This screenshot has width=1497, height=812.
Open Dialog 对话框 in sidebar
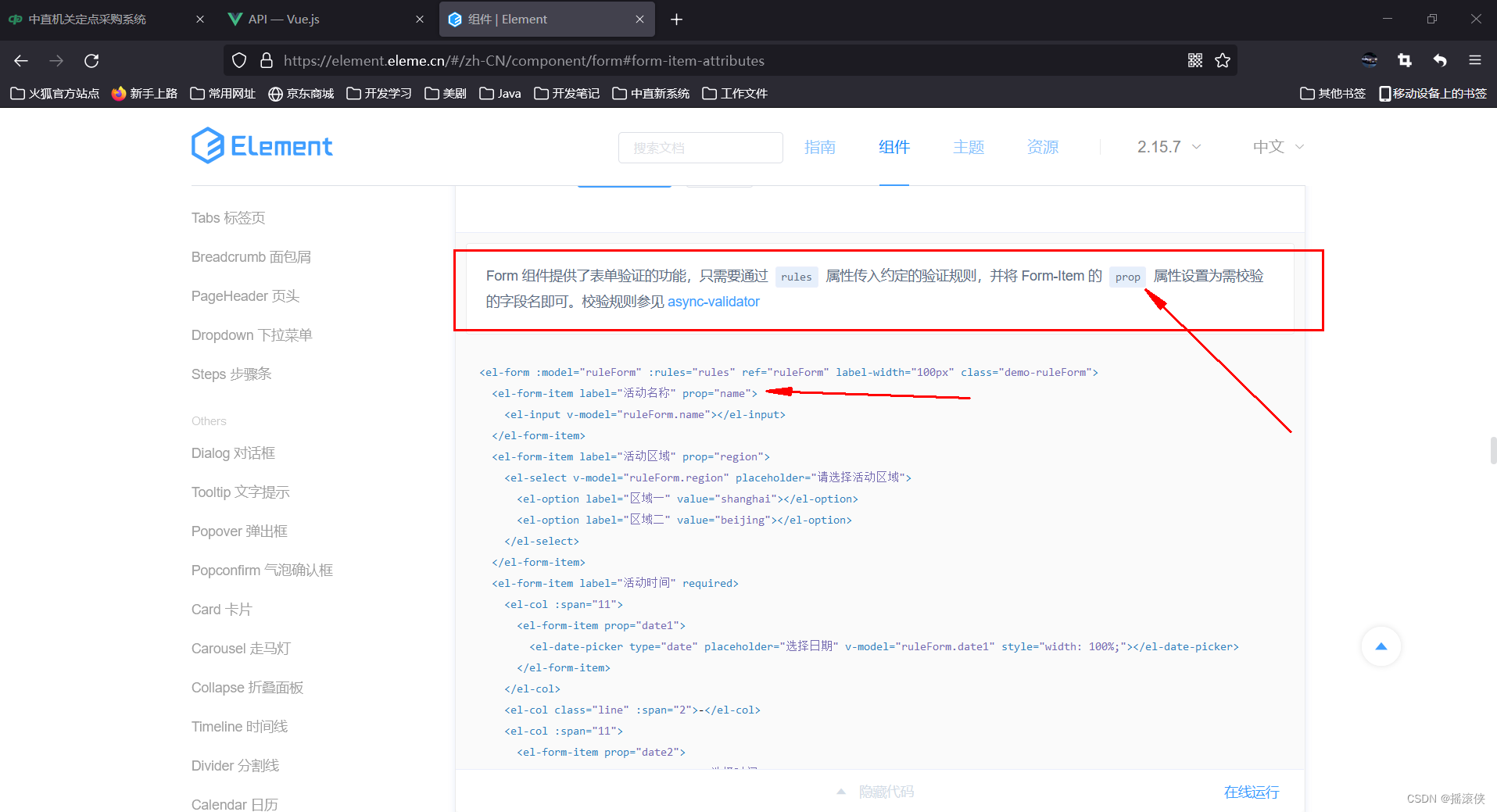coord(233,453)
